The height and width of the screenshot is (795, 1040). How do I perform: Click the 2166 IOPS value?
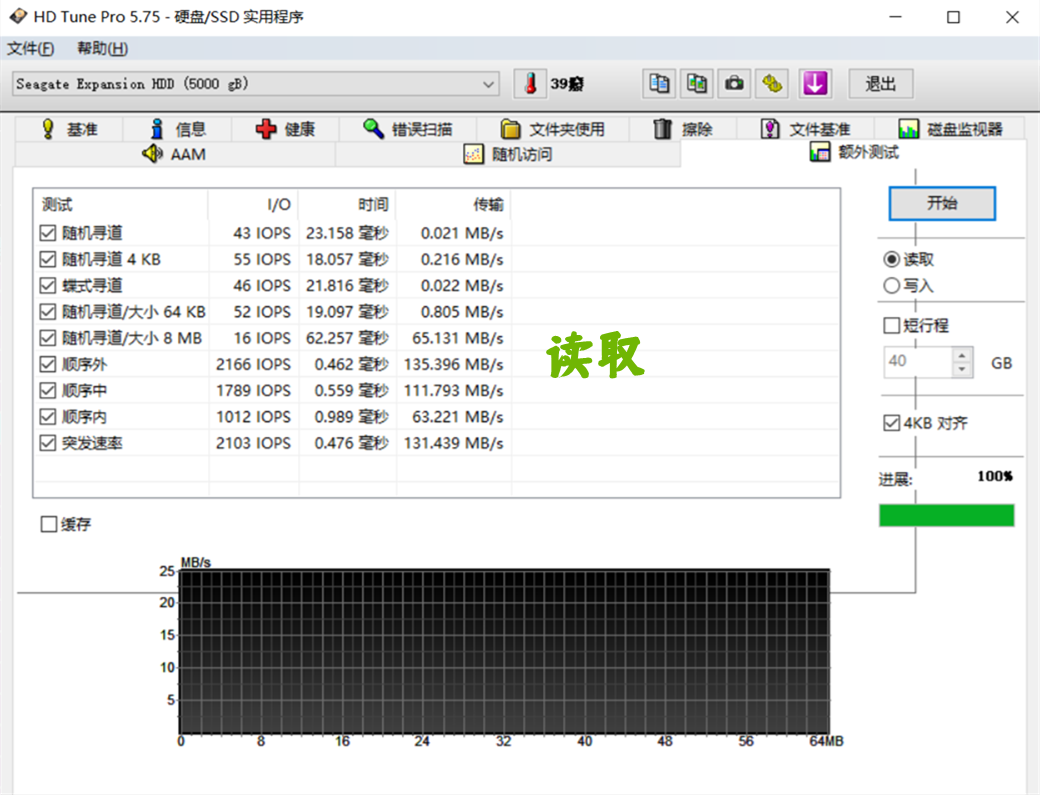pos(253,364)
